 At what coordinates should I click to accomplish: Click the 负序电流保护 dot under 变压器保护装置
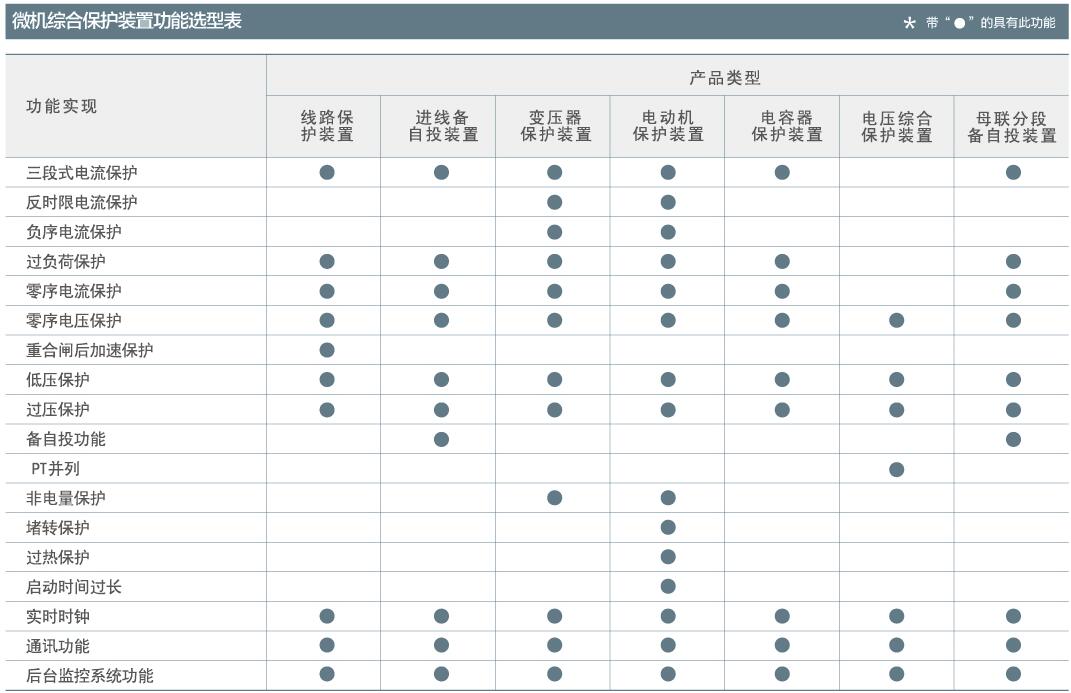click(554, 232)
